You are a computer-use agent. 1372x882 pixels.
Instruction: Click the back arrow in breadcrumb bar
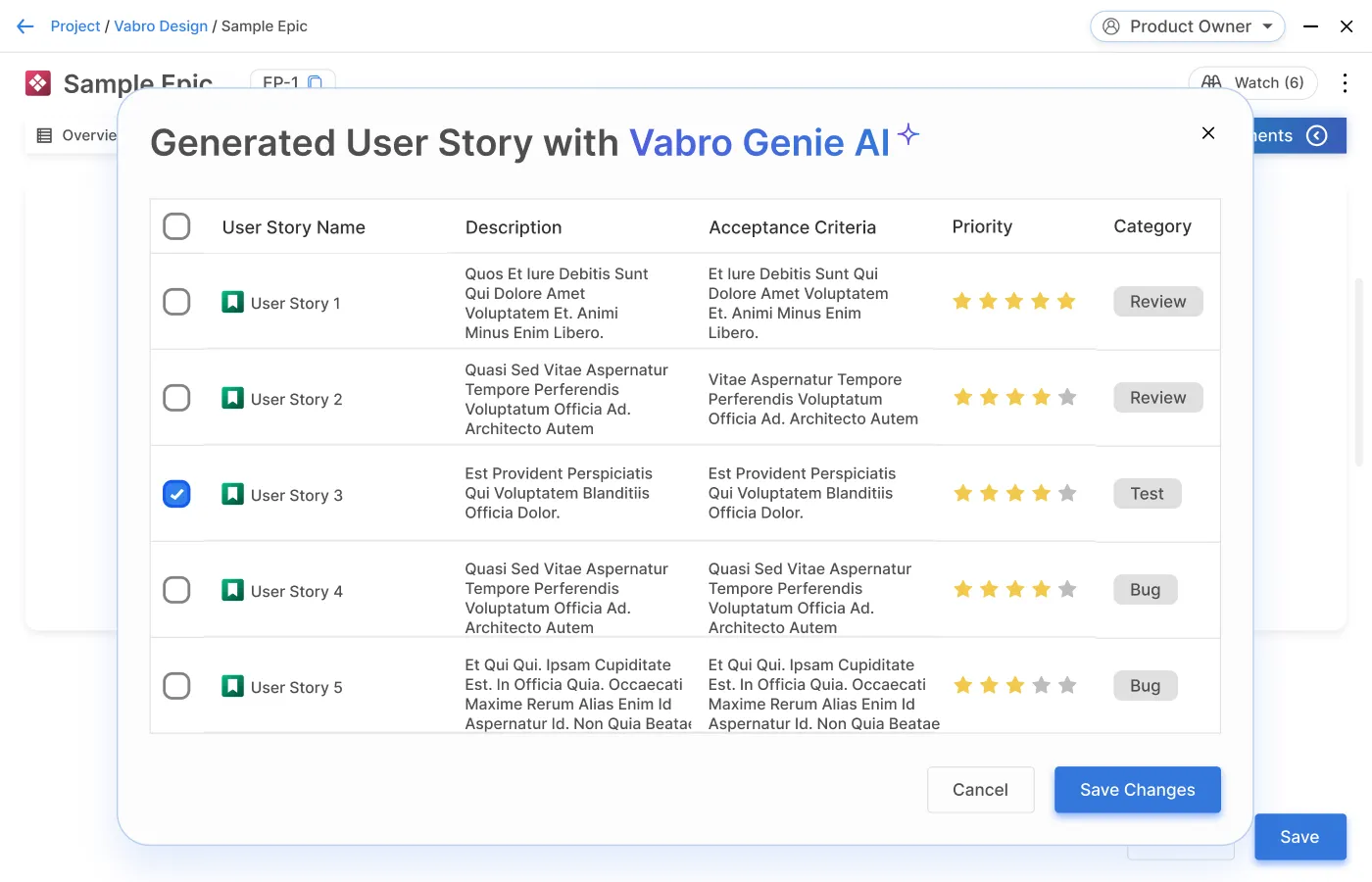pyautogui.click(x=25, y=26)
